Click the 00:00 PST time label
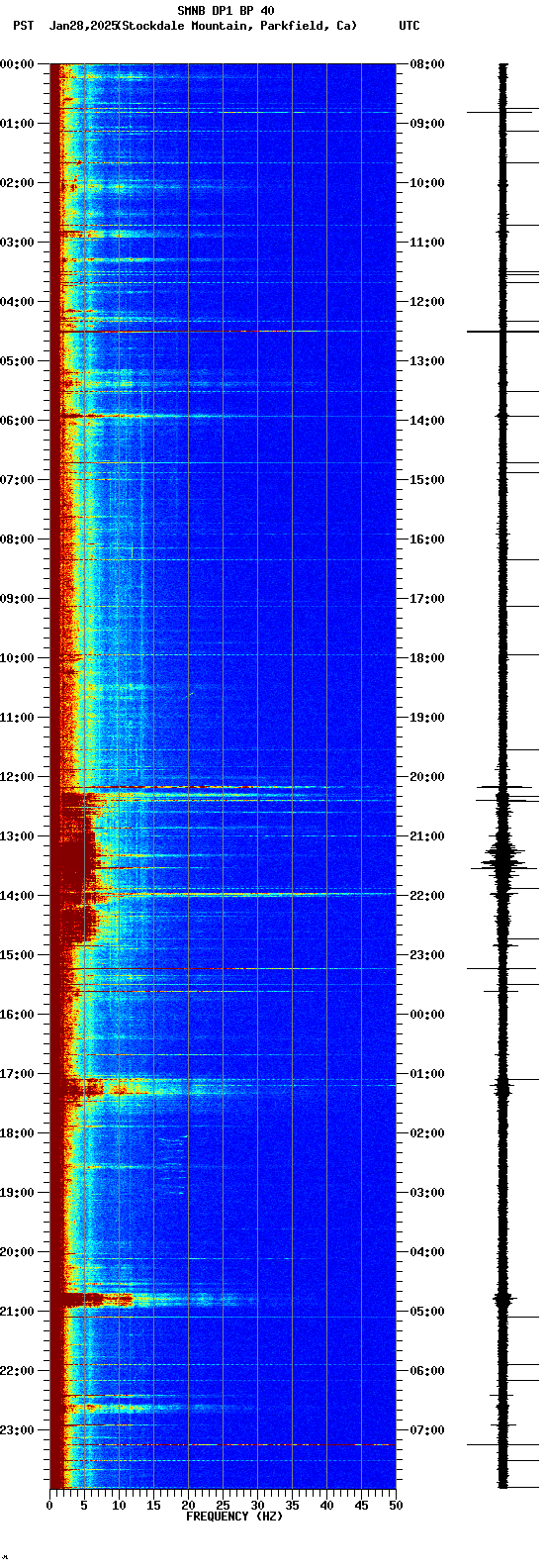Screen dimensions: 546x1568 17,64
